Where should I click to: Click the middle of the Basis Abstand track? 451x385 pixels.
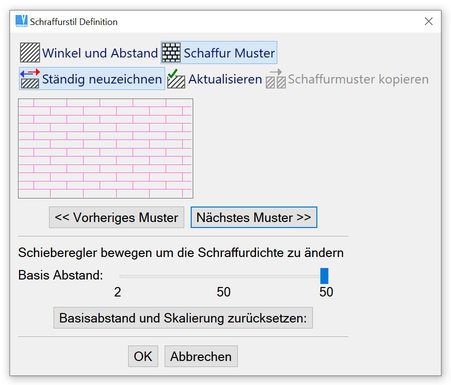pos(222,276)
